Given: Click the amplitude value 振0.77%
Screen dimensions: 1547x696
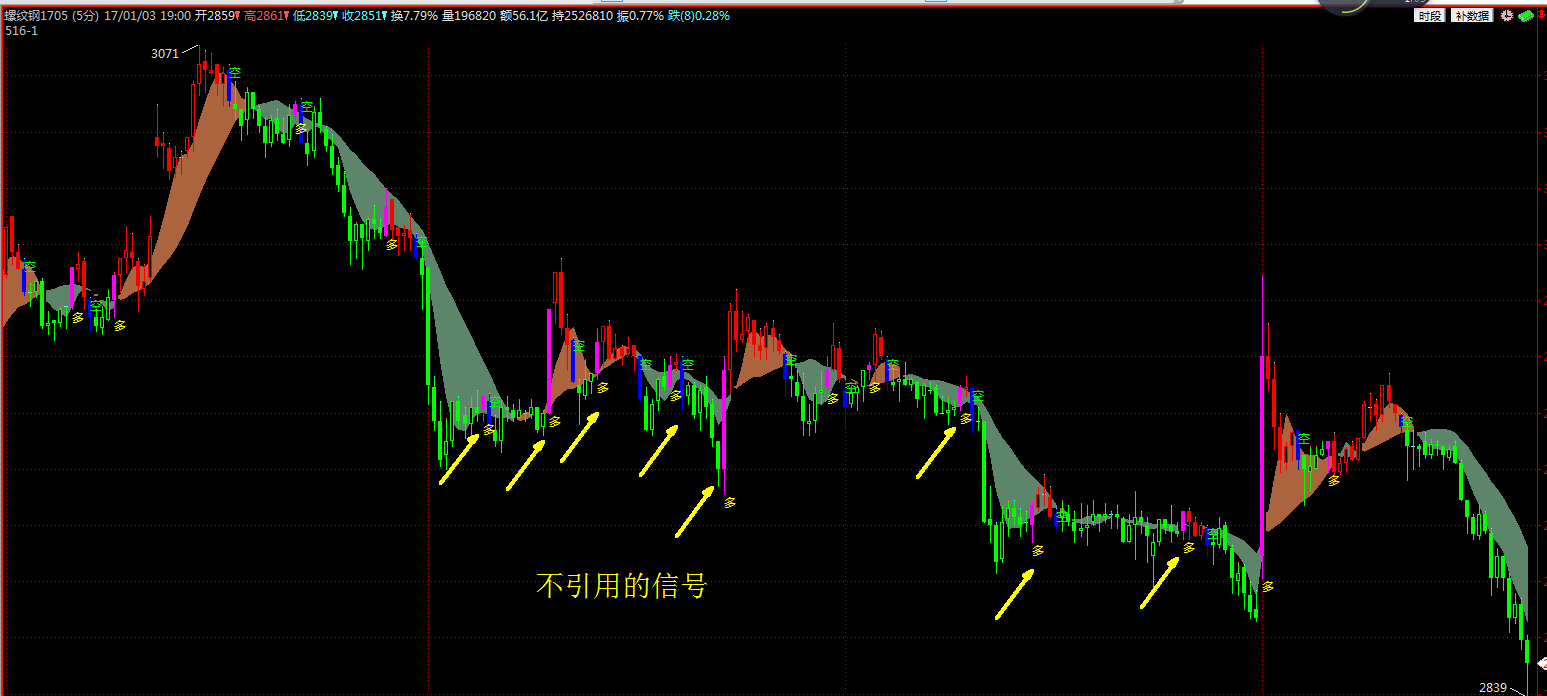Looking at the screenshot, I should (640, 15).
